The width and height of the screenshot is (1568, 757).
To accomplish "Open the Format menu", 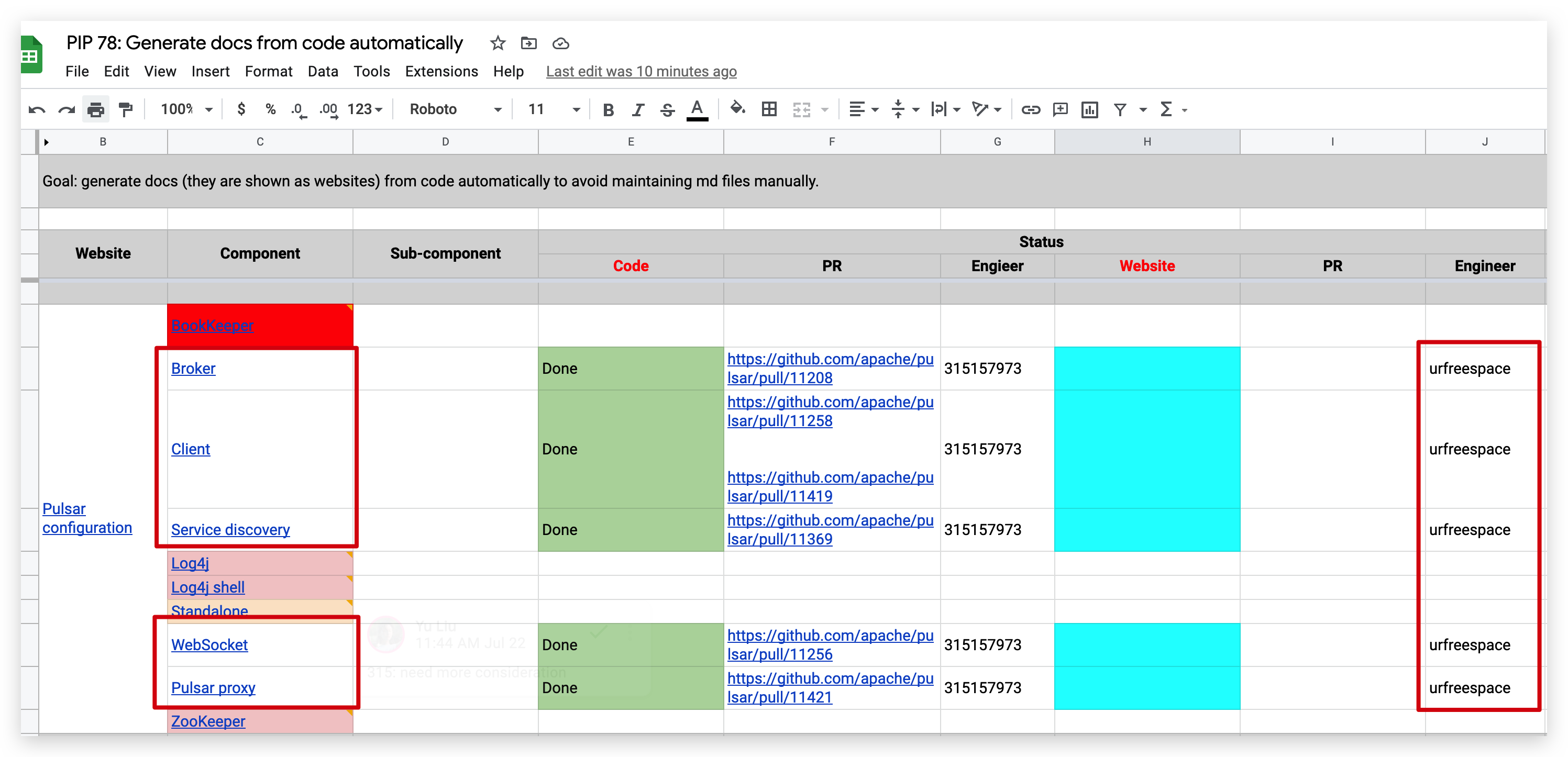I will coord(269,72).
